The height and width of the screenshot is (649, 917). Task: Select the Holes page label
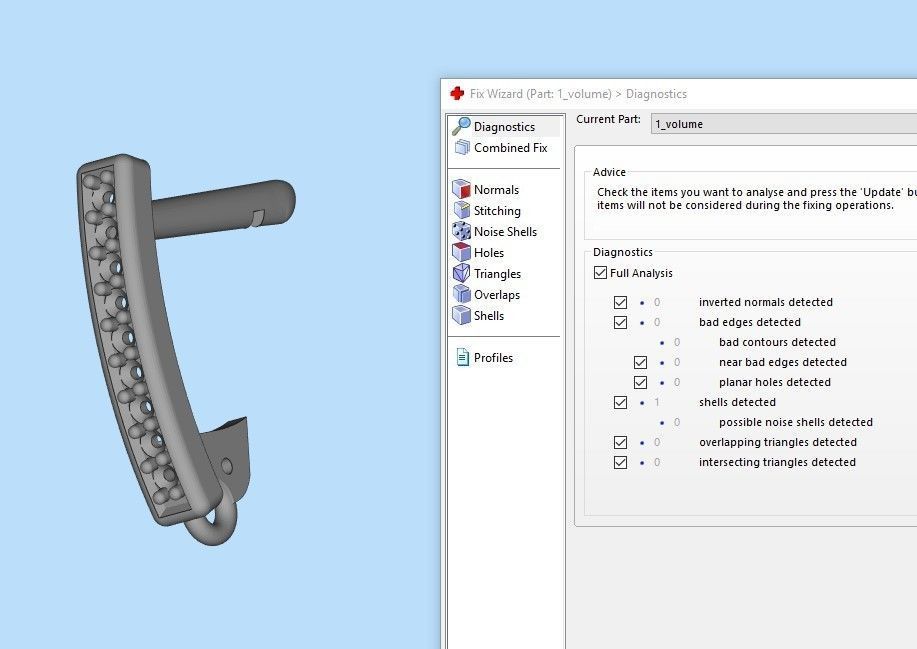point(489,253)
